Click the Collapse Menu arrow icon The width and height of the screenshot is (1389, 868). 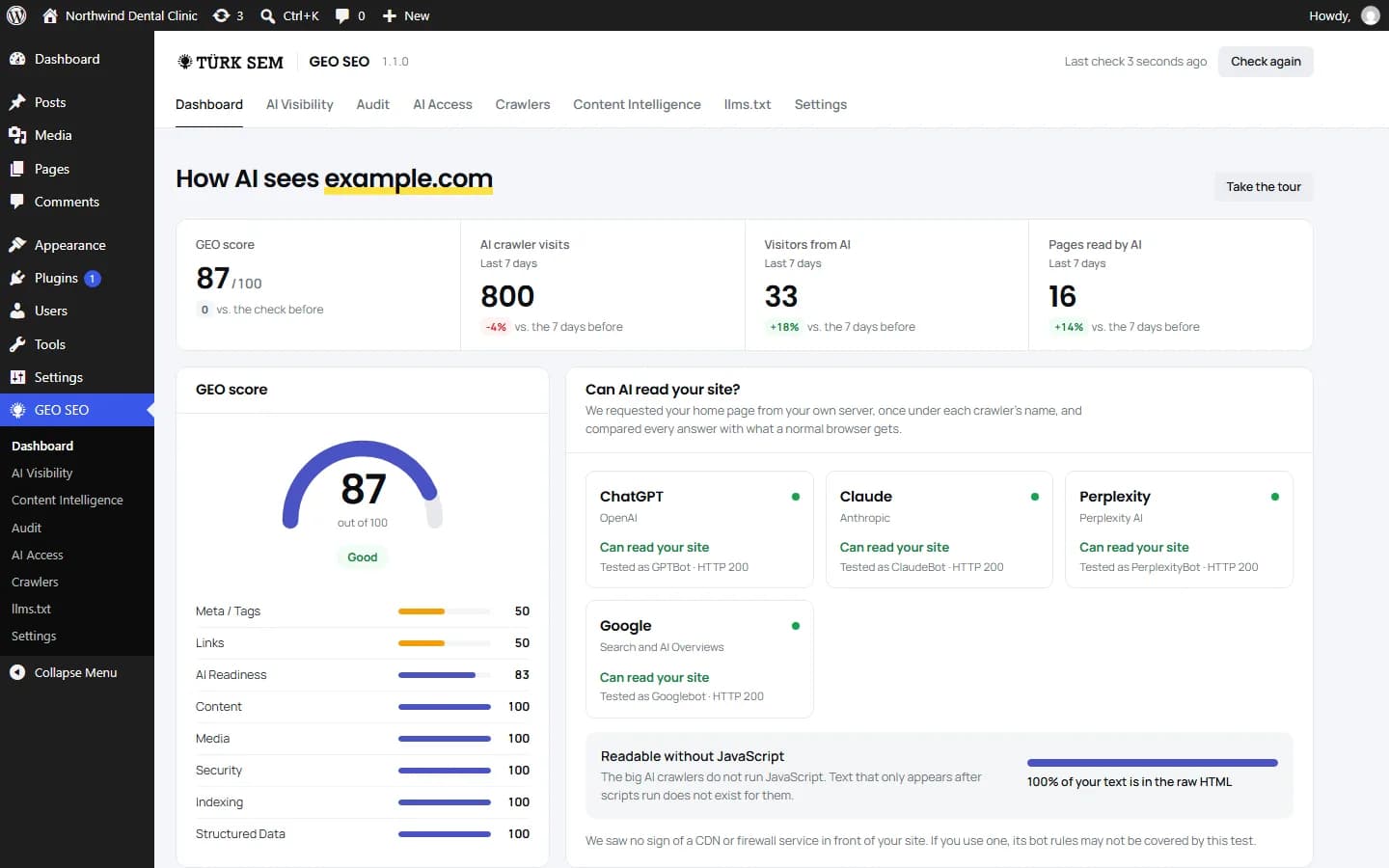17,672
